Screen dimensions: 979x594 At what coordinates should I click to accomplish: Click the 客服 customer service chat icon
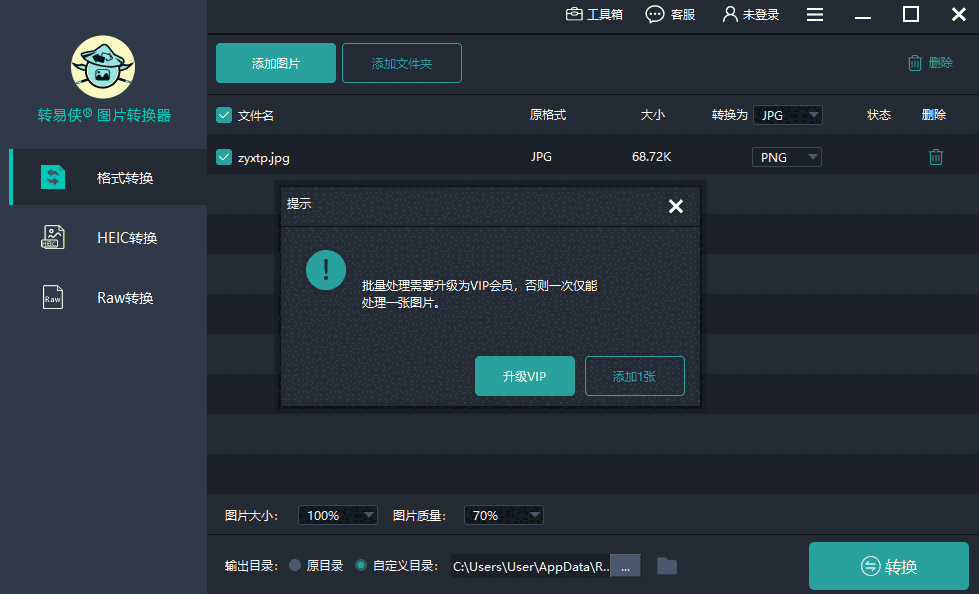[x=655, y=14]
